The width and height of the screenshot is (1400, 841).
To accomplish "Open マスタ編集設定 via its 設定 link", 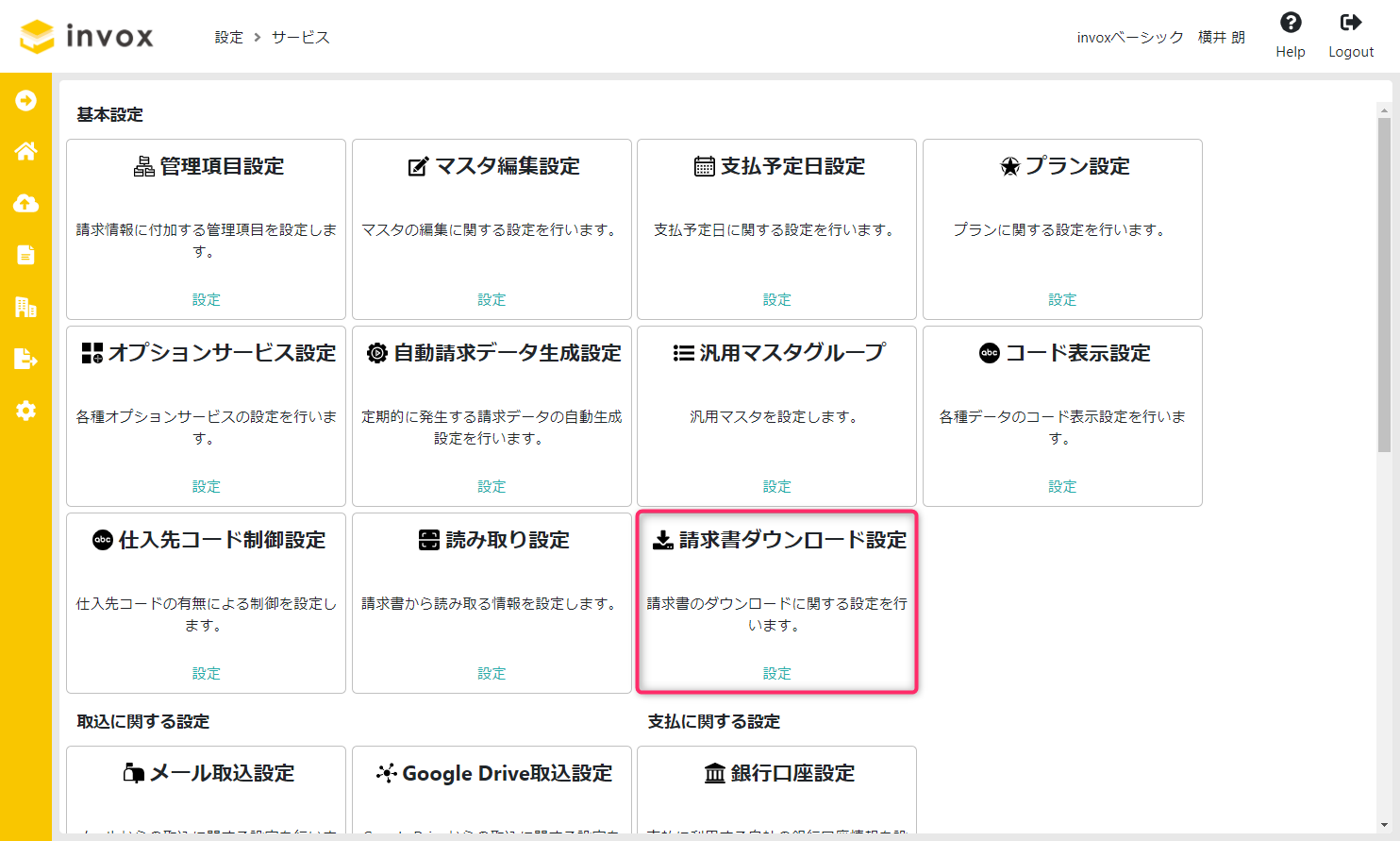I will tap(492, 299).
